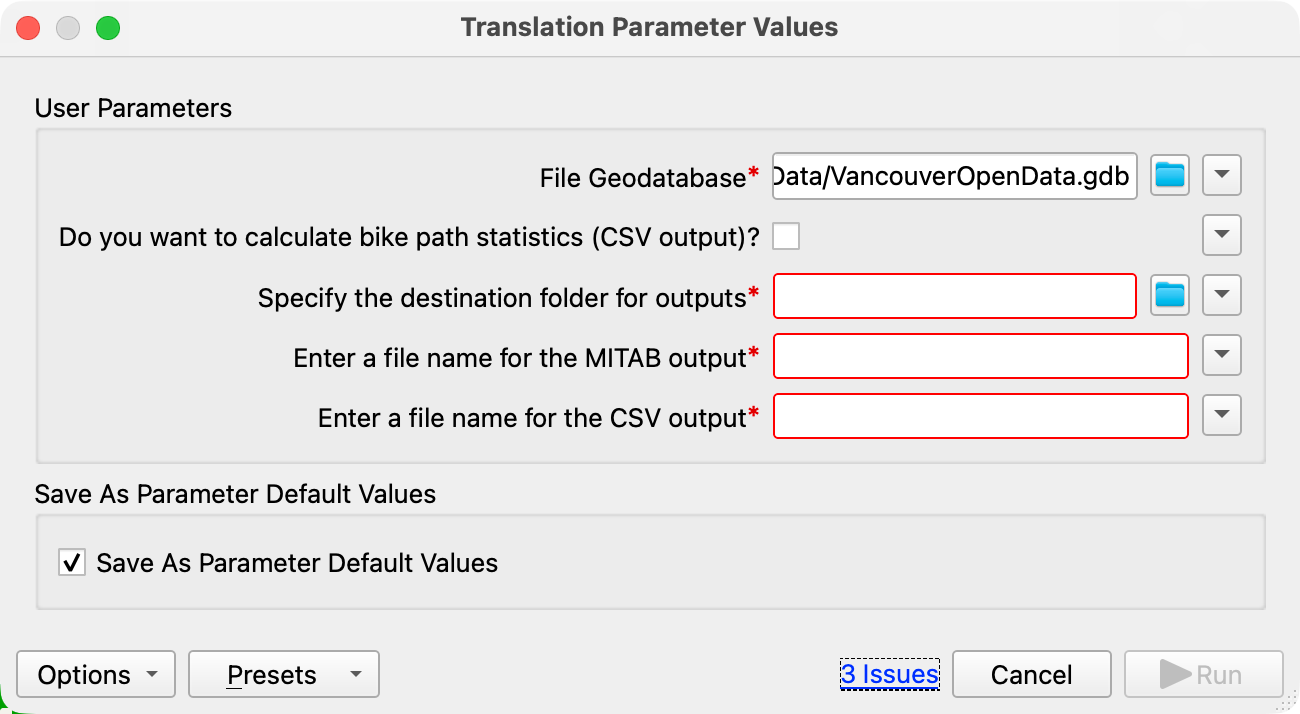Focus the destination folder input field
Image resolution: width=1300 pixels, height=714 pixels.
[x=955, y=296]
